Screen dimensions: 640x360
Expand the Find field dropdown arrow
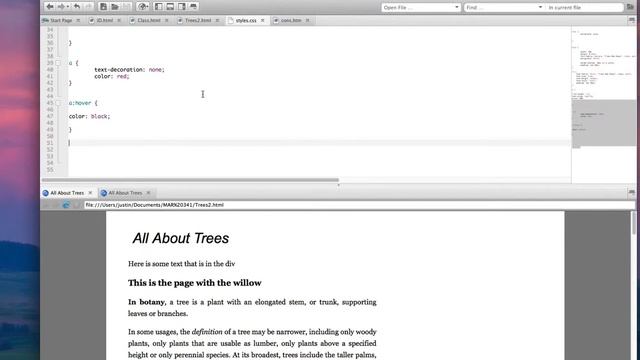[540, 7]
